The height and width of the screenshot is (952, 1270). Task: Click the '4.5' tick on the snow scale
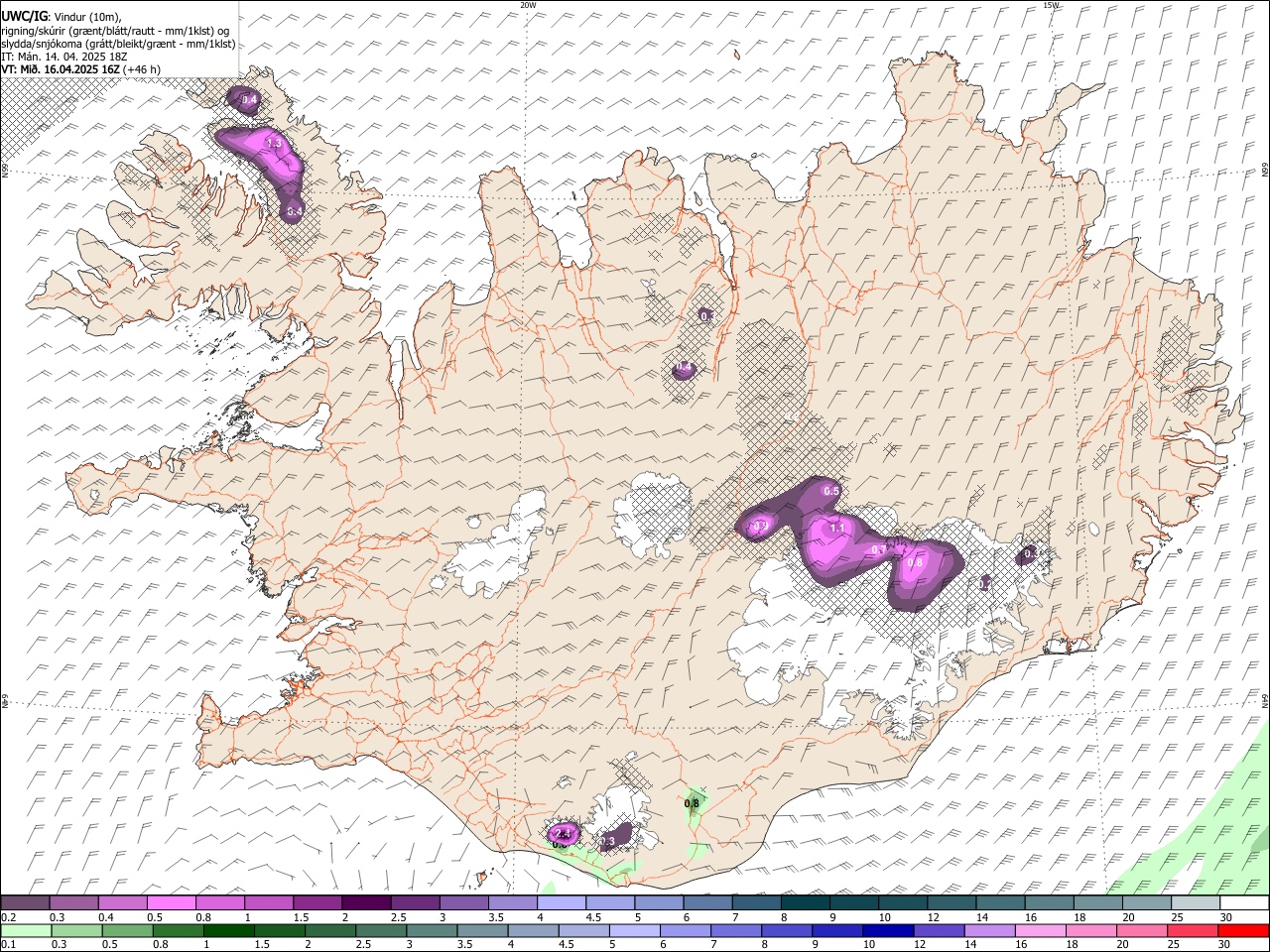pos(593,917)
